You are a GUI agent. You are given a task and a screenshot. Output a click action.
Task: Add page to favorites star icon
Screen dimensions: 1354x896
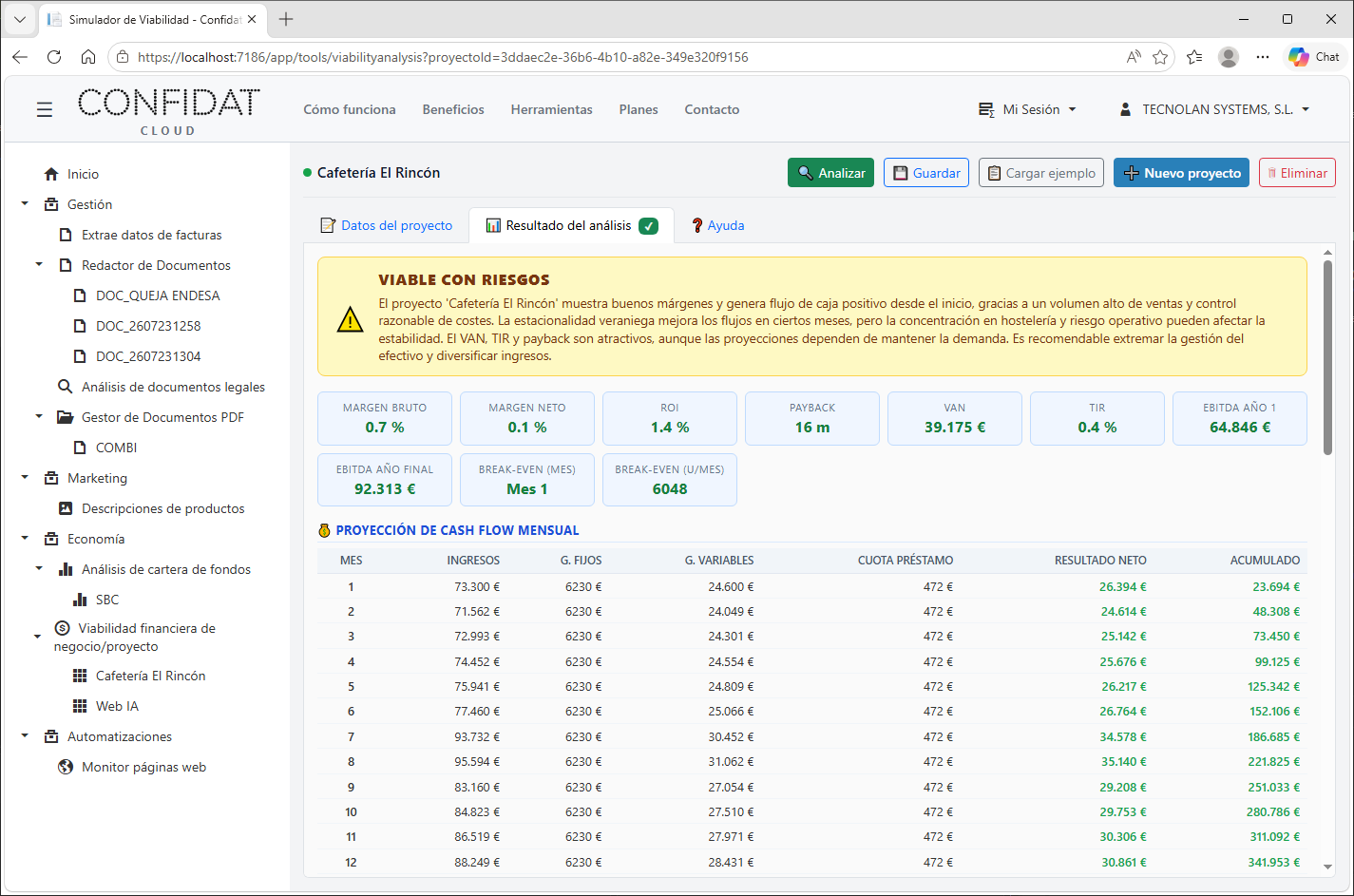1160,57
